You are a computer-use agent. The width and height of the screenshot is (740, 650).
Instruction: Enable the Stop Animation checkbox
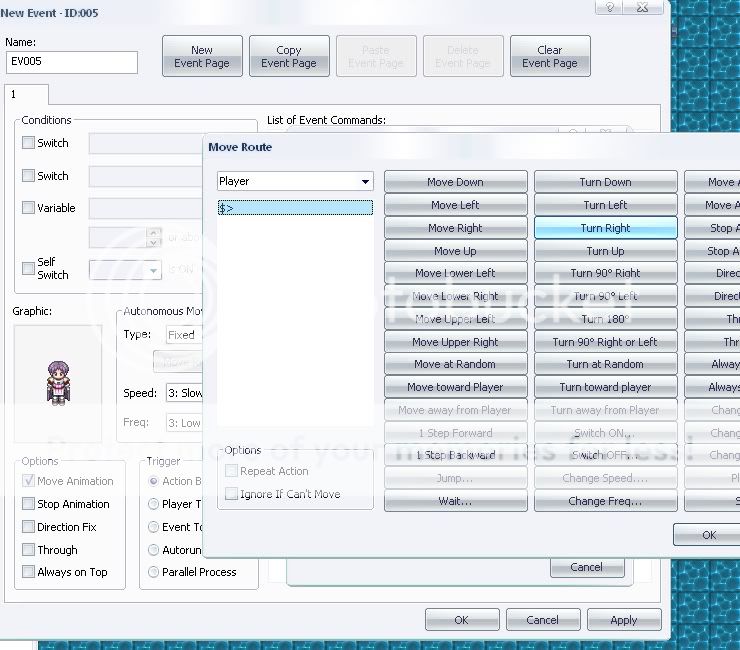coord(29,504)
